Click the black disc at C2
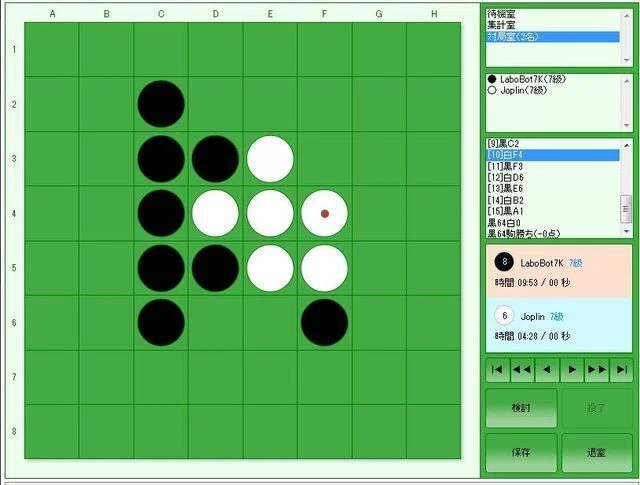 [161, 104]
